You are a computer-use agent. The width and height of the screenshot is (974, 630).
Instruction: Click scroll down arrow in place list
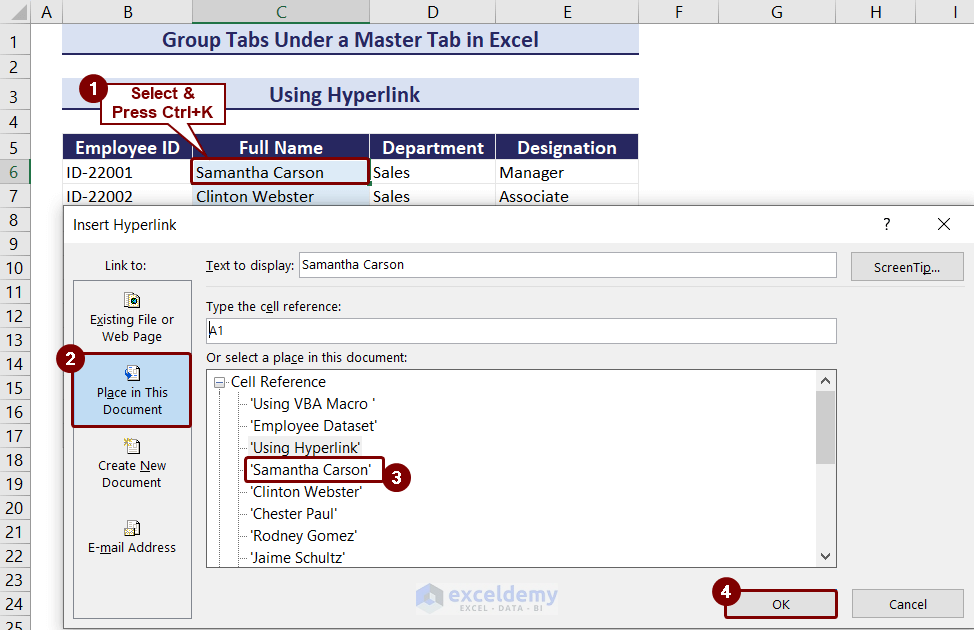(x=825, y=556)
